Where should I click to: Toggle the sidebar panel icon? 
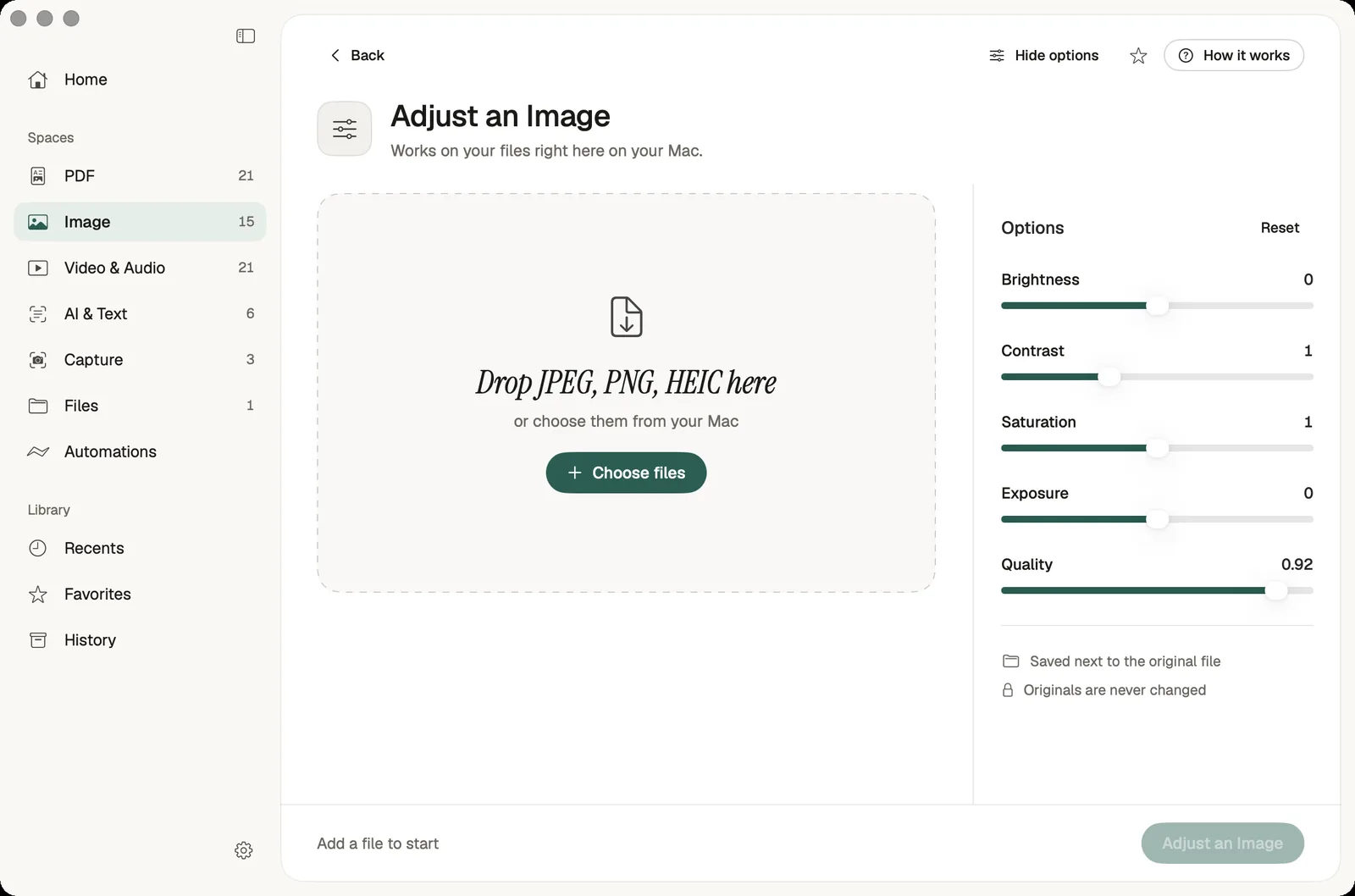tap(246, 36)
